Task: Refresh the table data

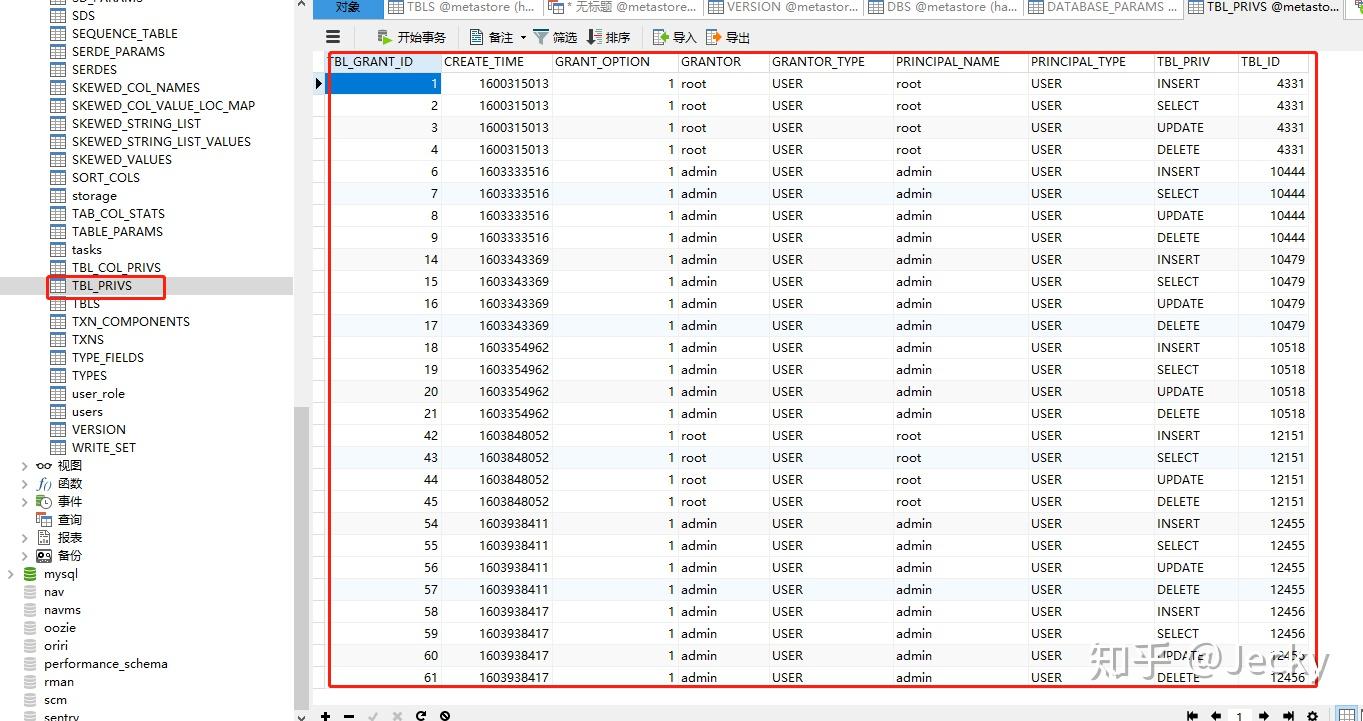Action: (x=421, y=715)
